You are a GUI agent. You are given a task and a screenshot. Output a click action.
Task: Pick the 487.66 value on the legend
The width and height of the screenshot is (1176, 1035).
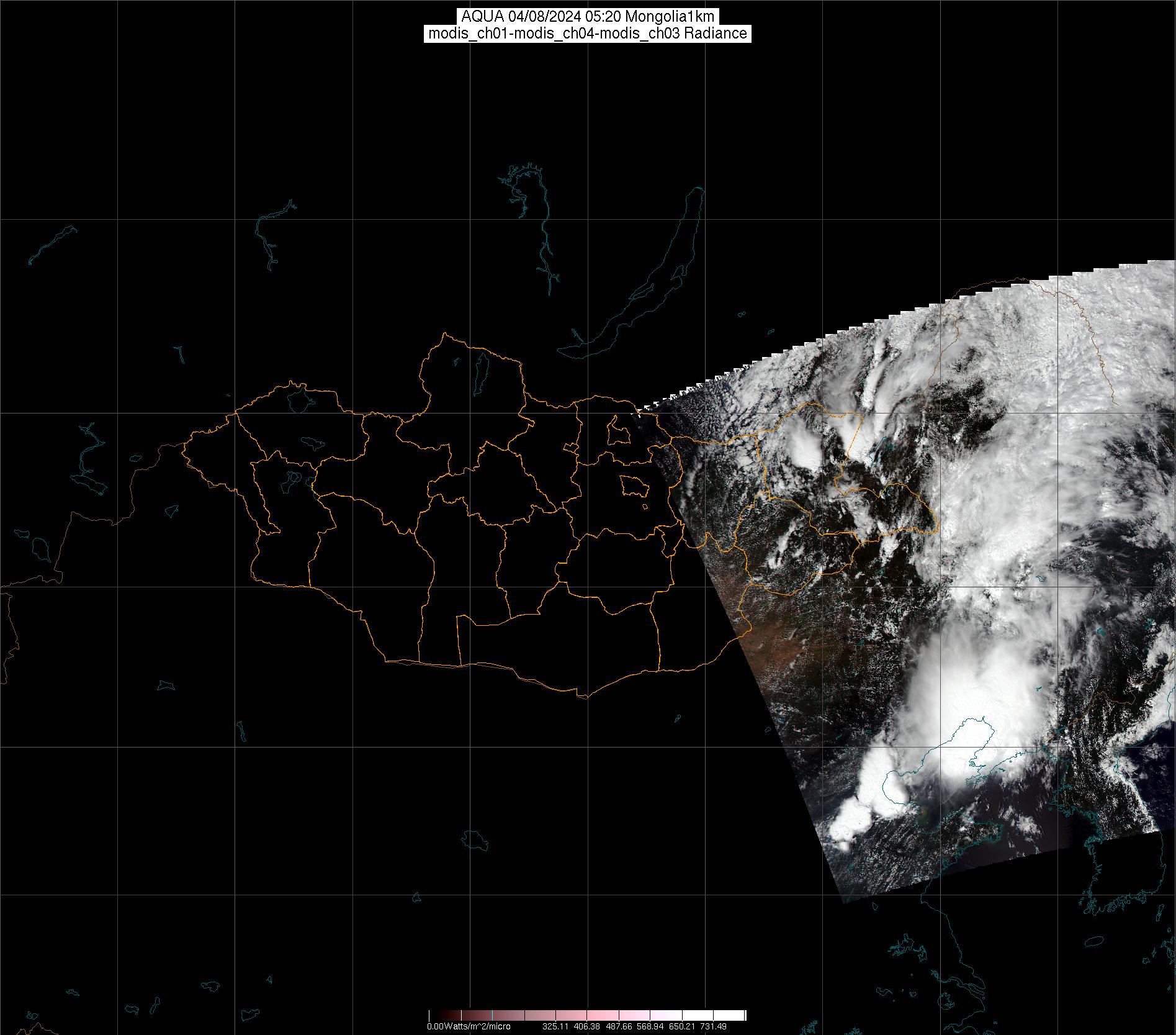click(x=619, y=1027)
